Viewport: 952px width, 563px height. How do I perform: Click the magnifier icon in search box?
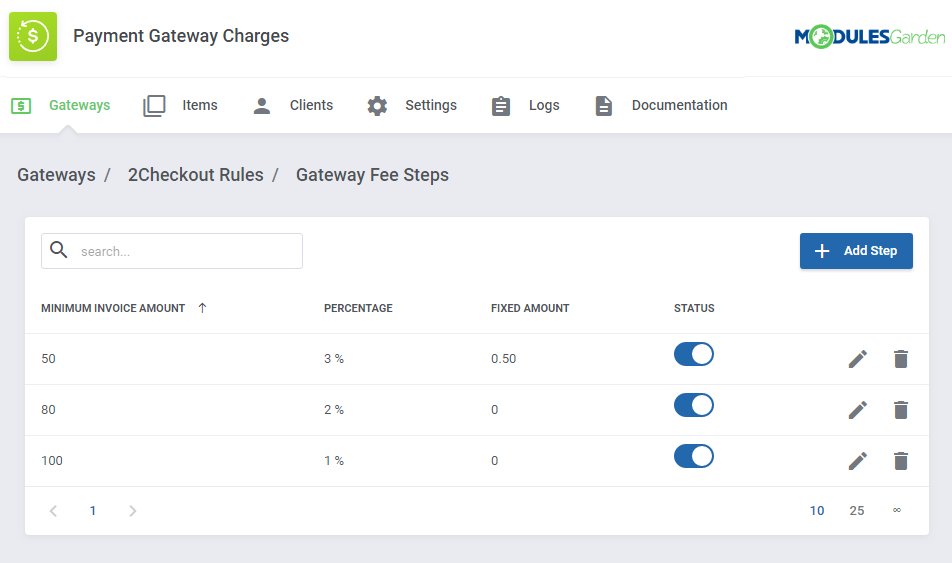(x=59, y=250)
